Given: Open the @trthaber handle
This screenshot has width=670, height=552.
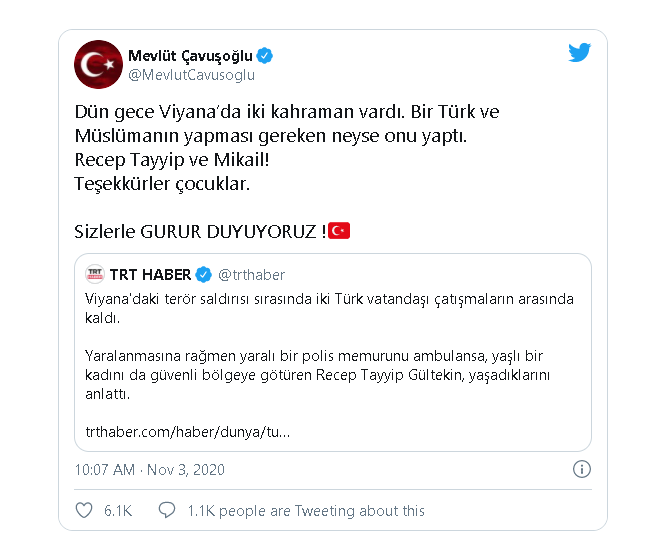Looking at the screenshot, I should pyautogui.click(x=252, y=274).
